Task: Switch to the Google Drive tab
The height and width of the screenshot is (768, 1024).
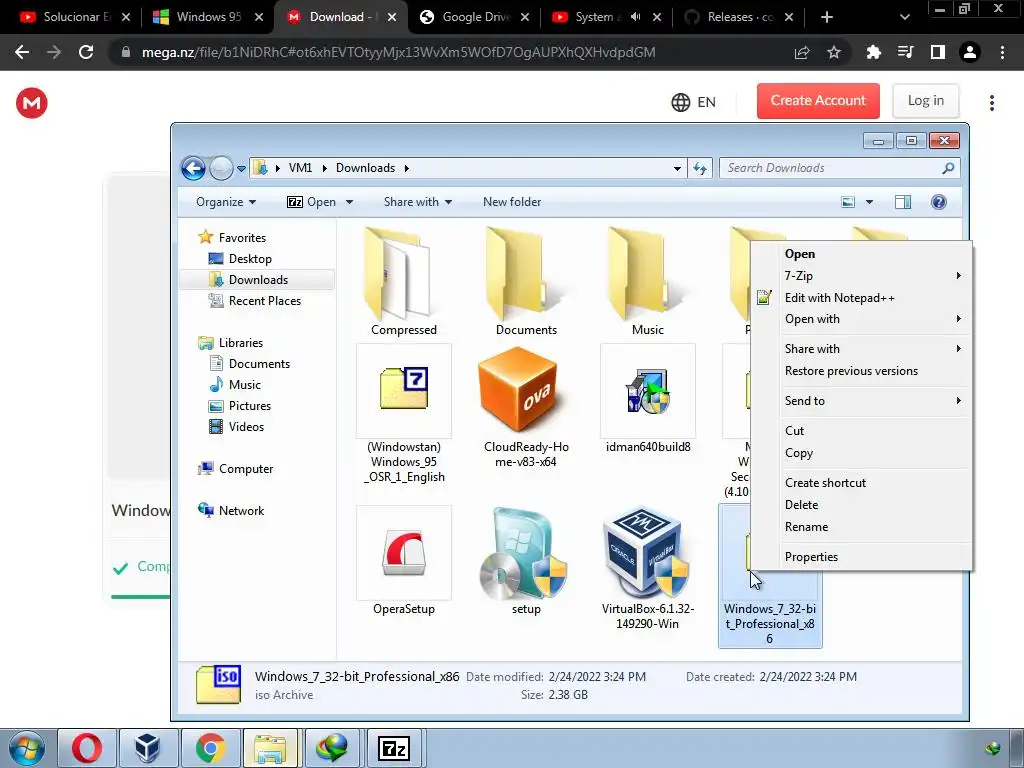Action: [474, 17]
